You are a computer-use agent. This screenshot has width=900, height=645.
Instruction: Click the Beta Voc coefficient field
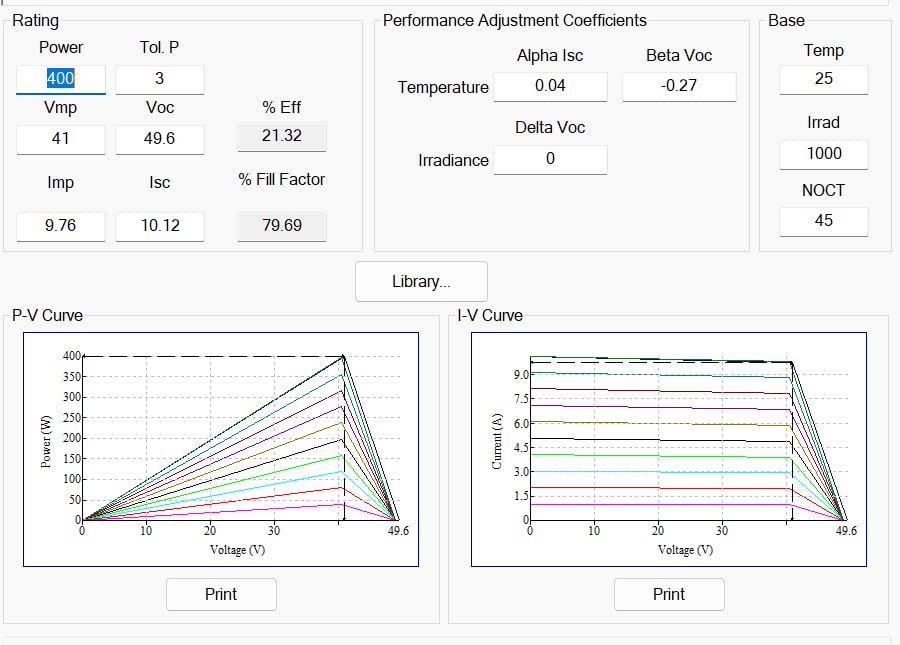(679, 86)
